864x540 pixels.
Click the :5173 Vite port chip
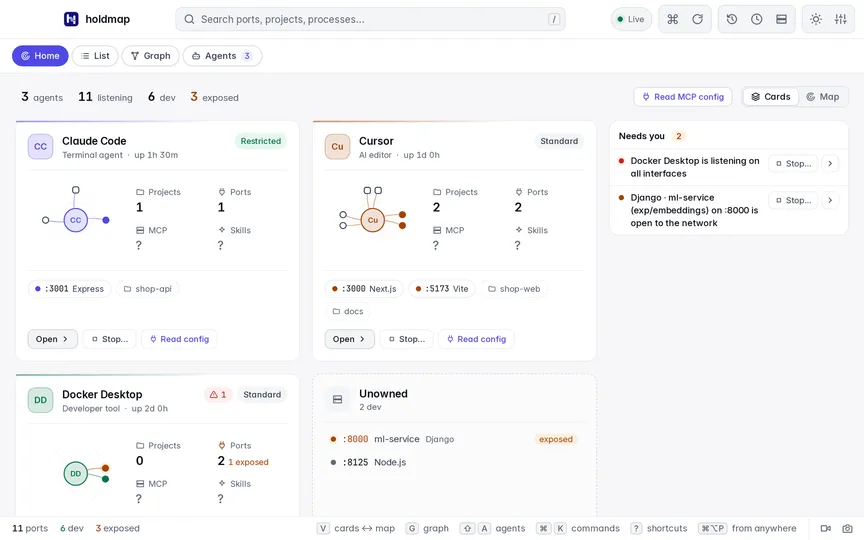(442, 289)
